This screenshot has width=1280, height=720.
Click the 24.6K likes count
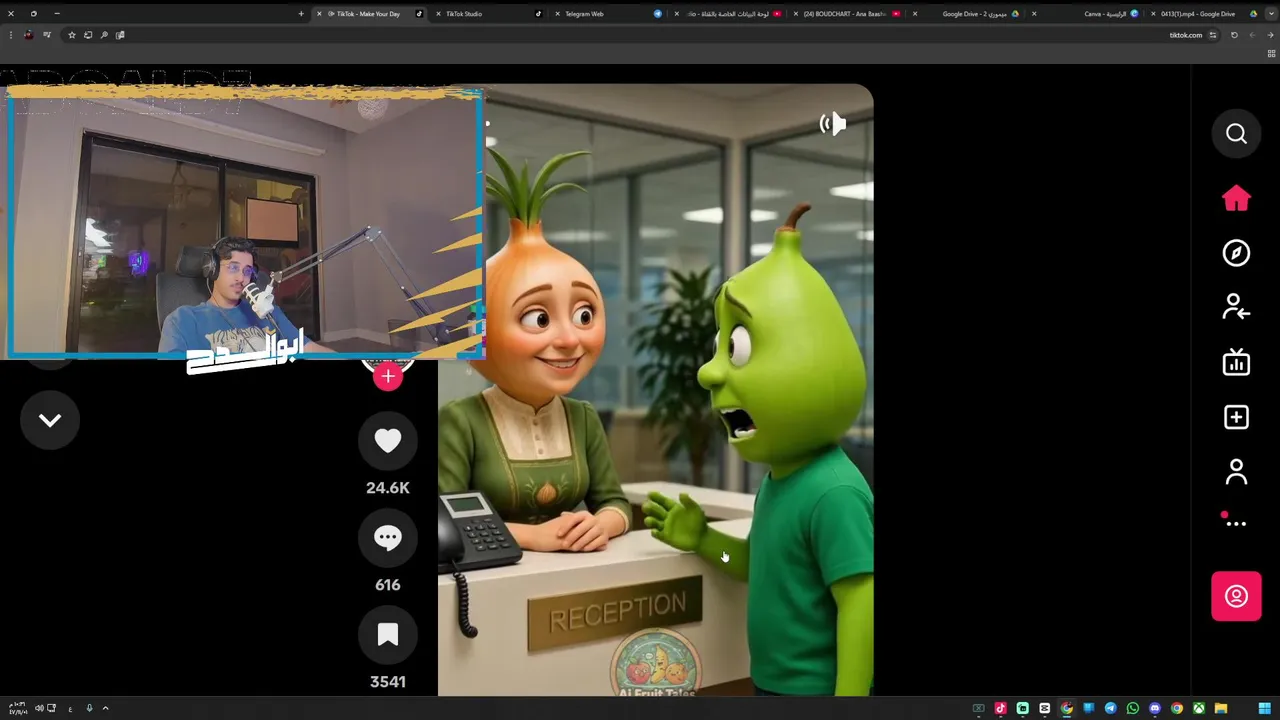click(x=388, y=488)
